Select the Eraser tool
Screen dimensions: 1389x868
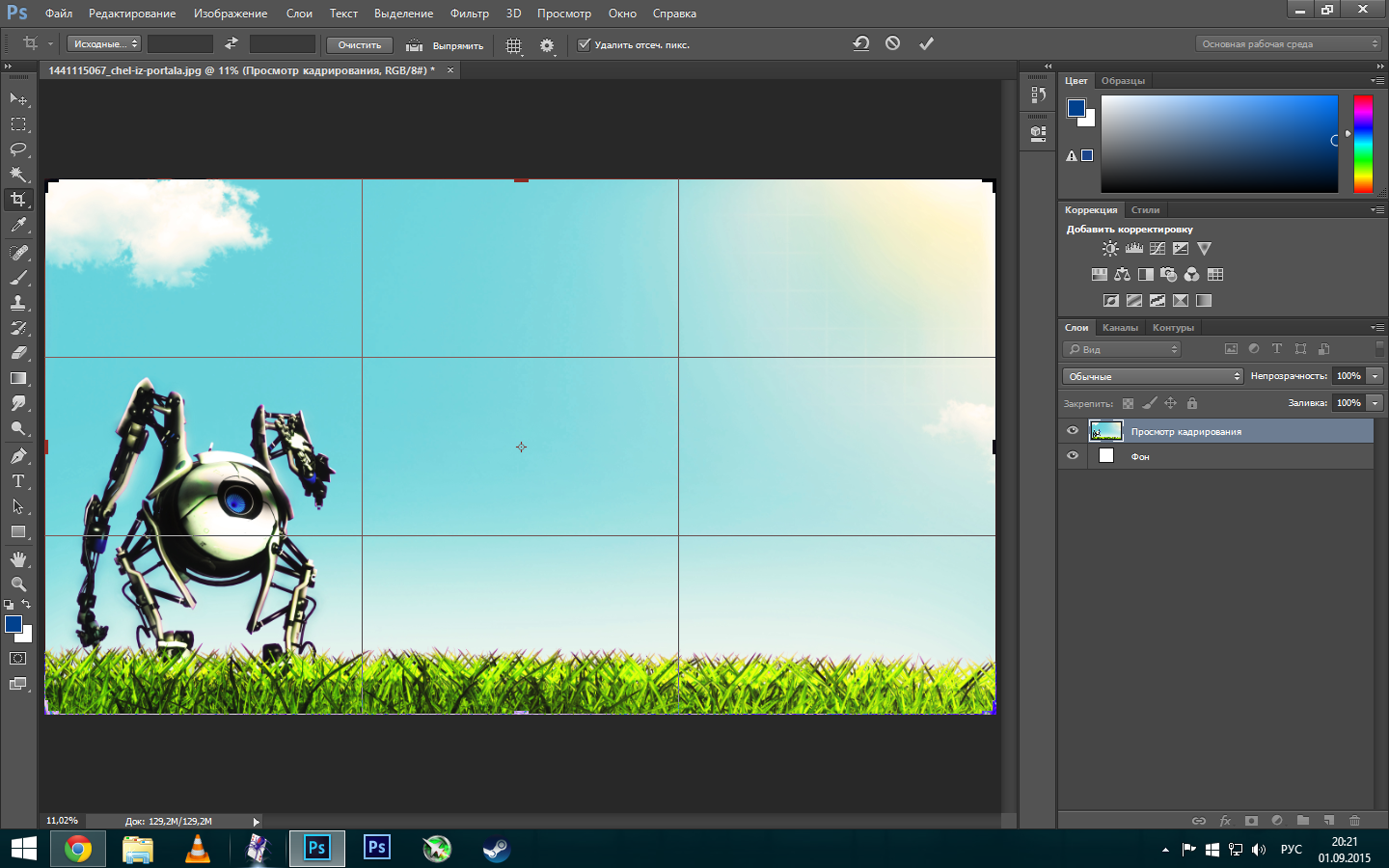point(18,353)
